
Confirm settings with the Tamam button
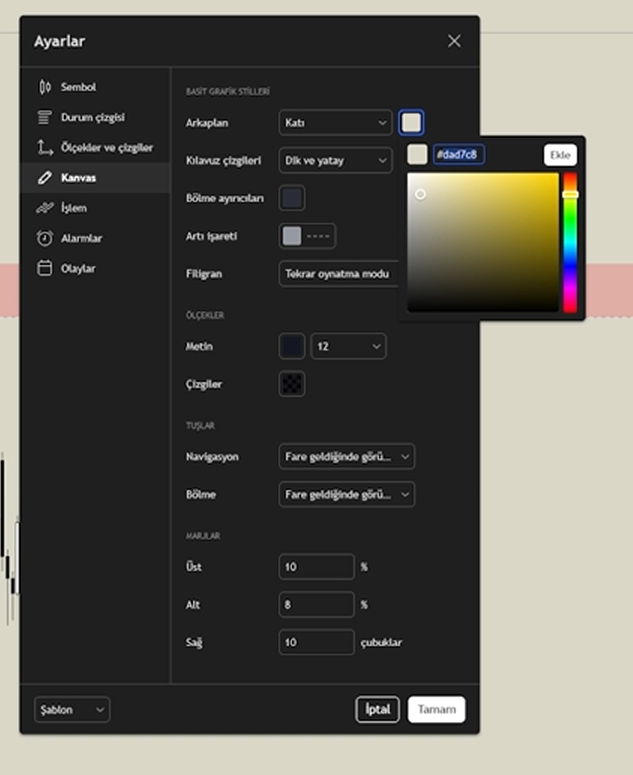coord(436,710)
